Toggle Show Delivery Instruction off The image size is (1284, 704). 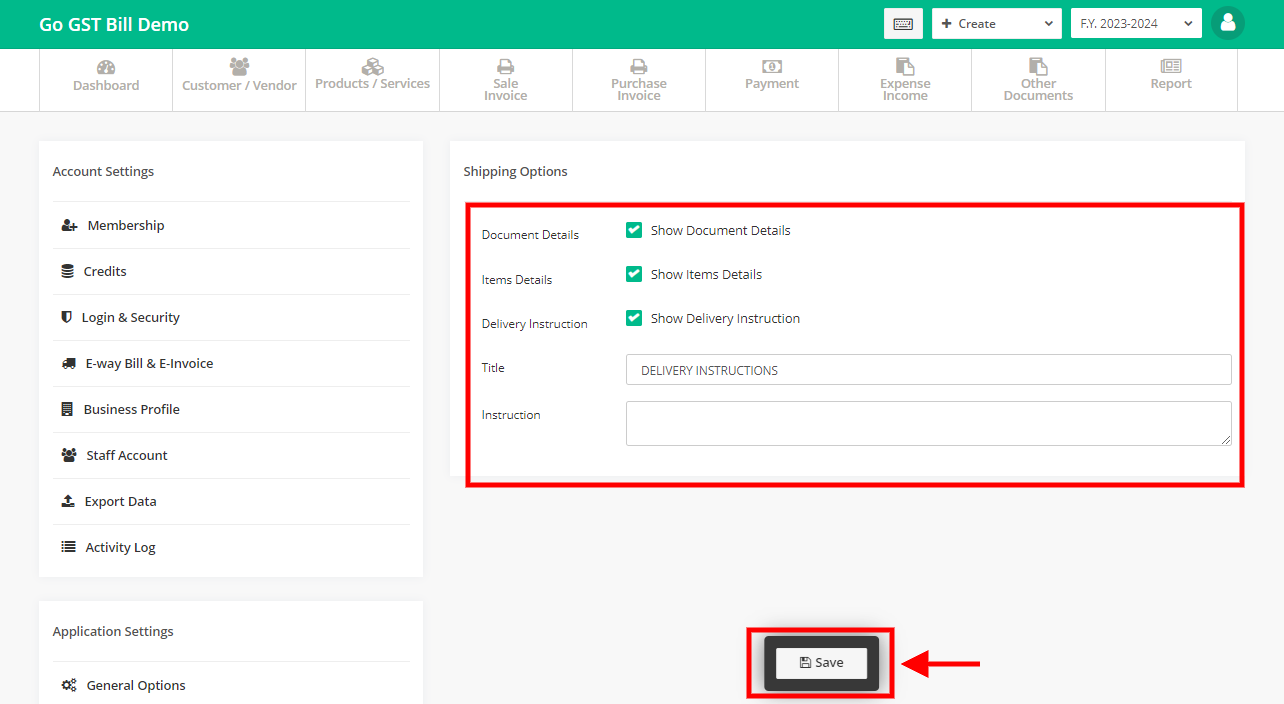(x=633, y=317)
